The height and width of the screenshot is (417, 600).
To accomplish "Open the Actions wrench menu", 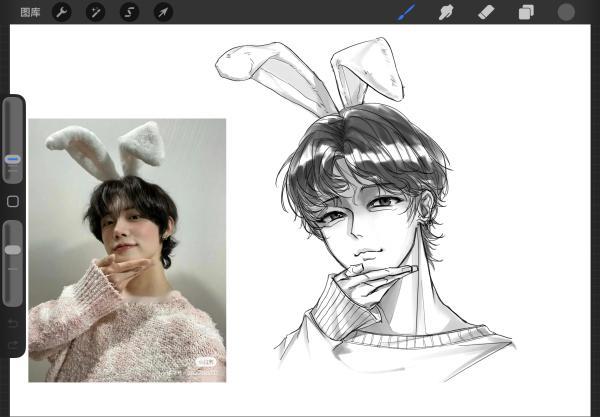I will [x=61, y=12].
